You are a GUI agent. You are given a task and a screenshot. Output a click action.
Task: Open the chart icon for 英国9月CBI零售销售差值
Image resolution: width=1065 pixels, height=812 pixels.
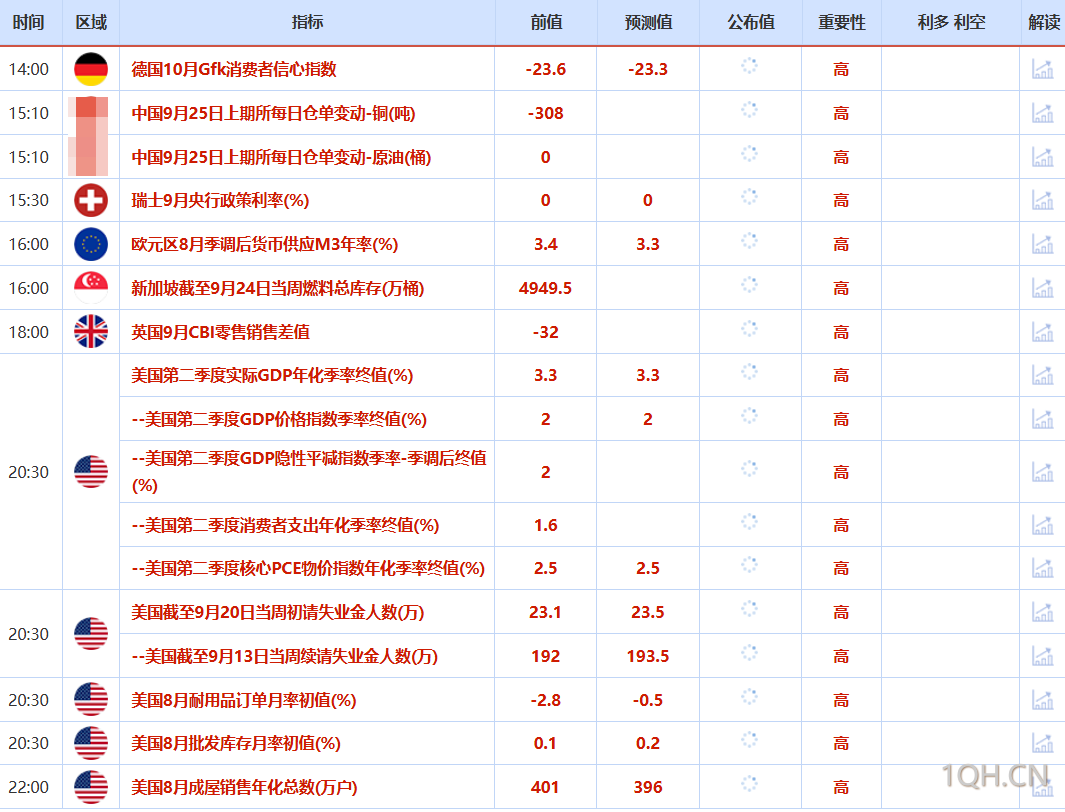coord(1043,331)
